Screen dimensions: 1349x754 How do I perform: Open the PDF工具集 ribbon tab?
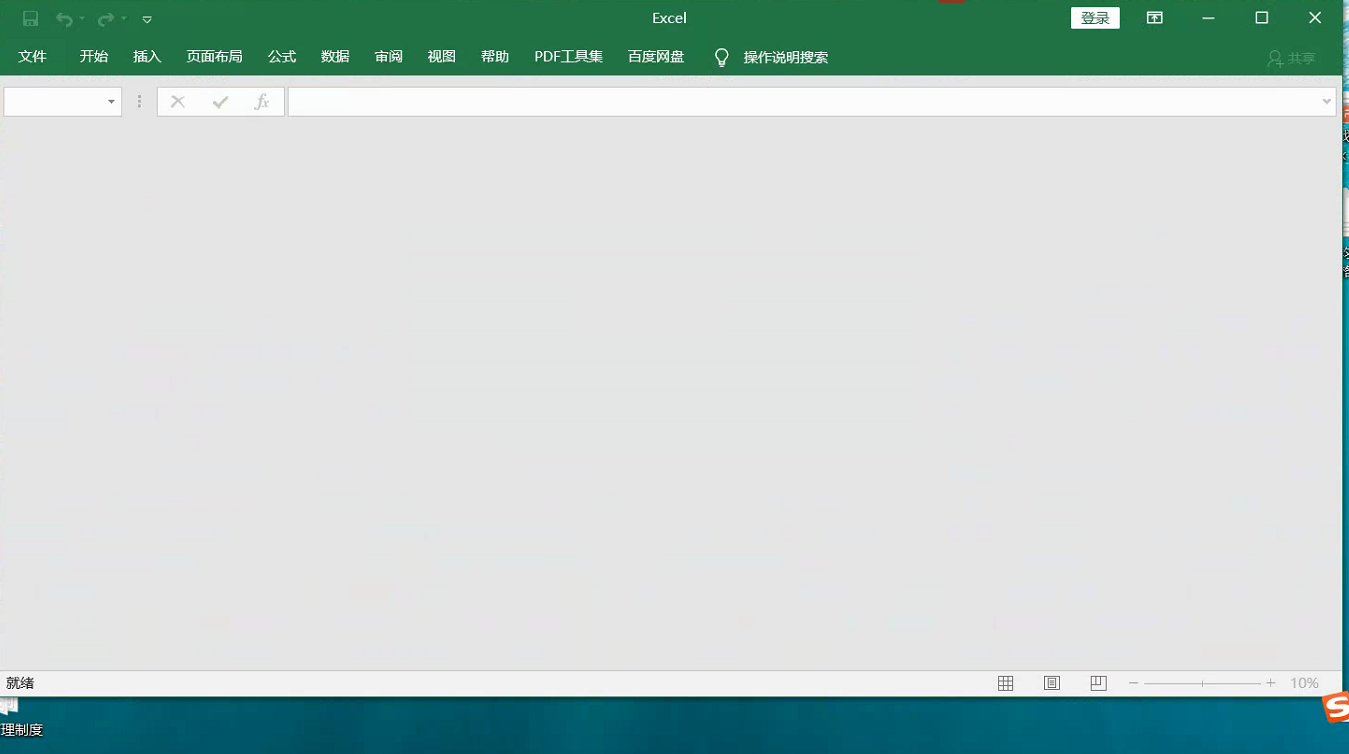tap(569, 57)
